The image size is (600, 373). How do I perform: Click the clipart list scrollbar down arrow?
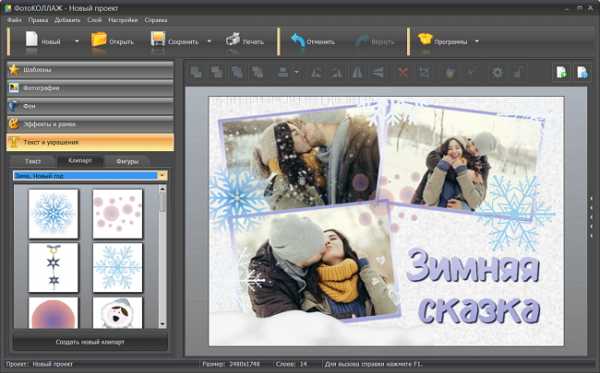[163, 324]
